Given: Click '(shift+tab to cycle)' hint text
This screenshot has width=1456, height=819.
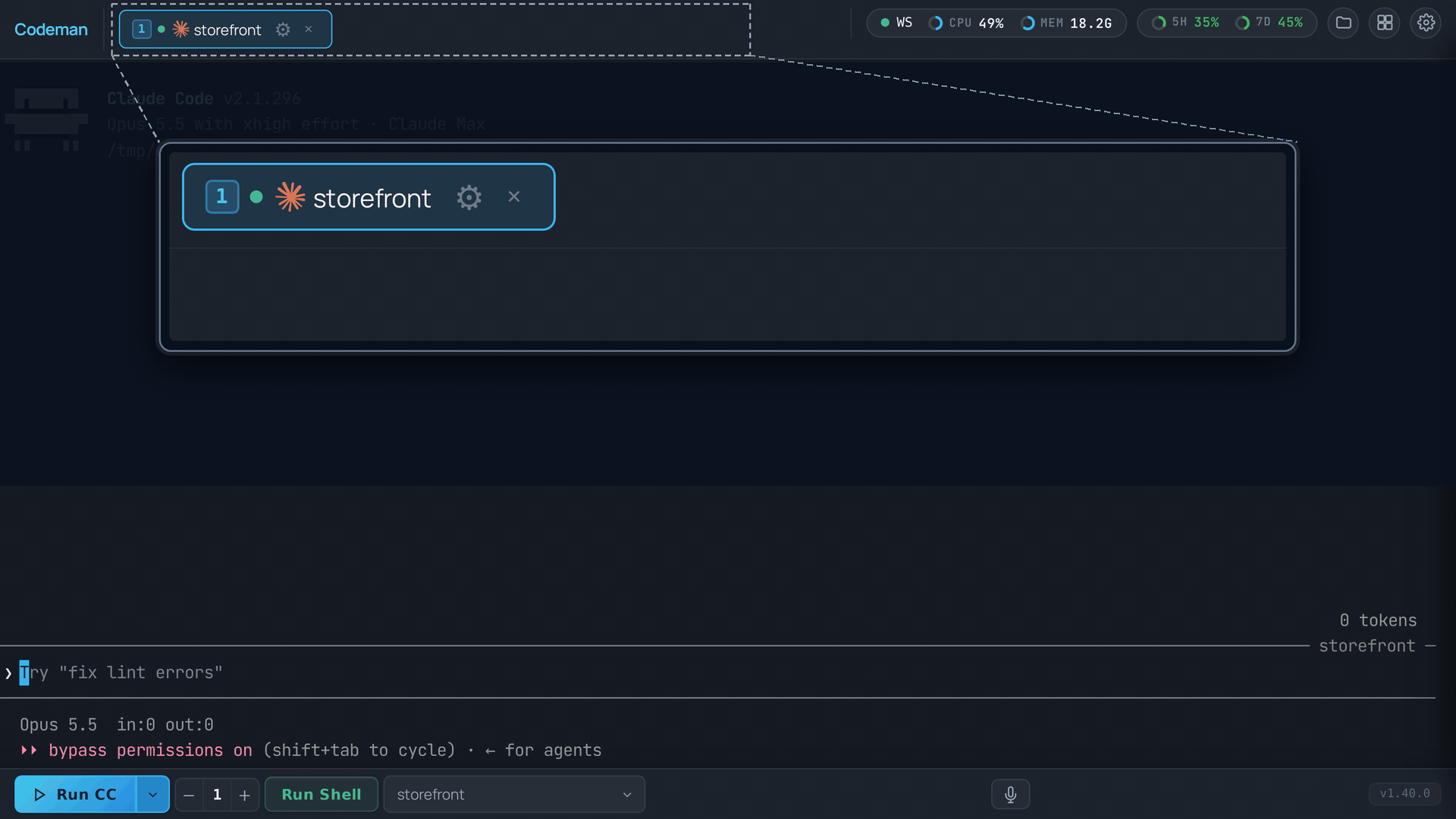Looking at the screenshot, I should point(359,750).
